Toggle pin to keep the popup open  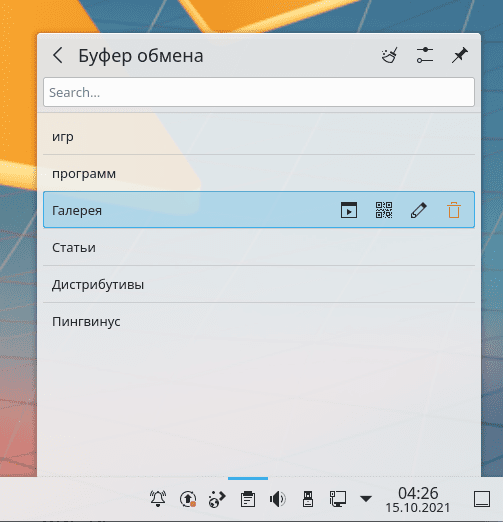point(460,55)
